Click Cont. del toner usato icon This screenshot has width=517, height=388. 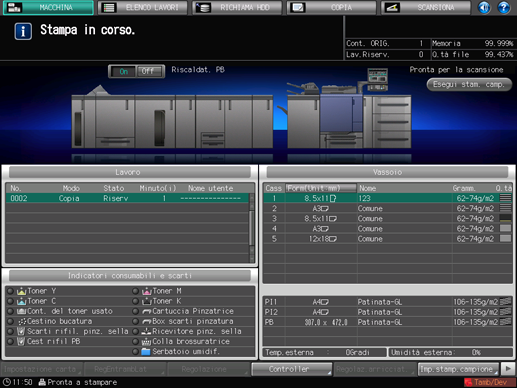(x=21, y=311)
